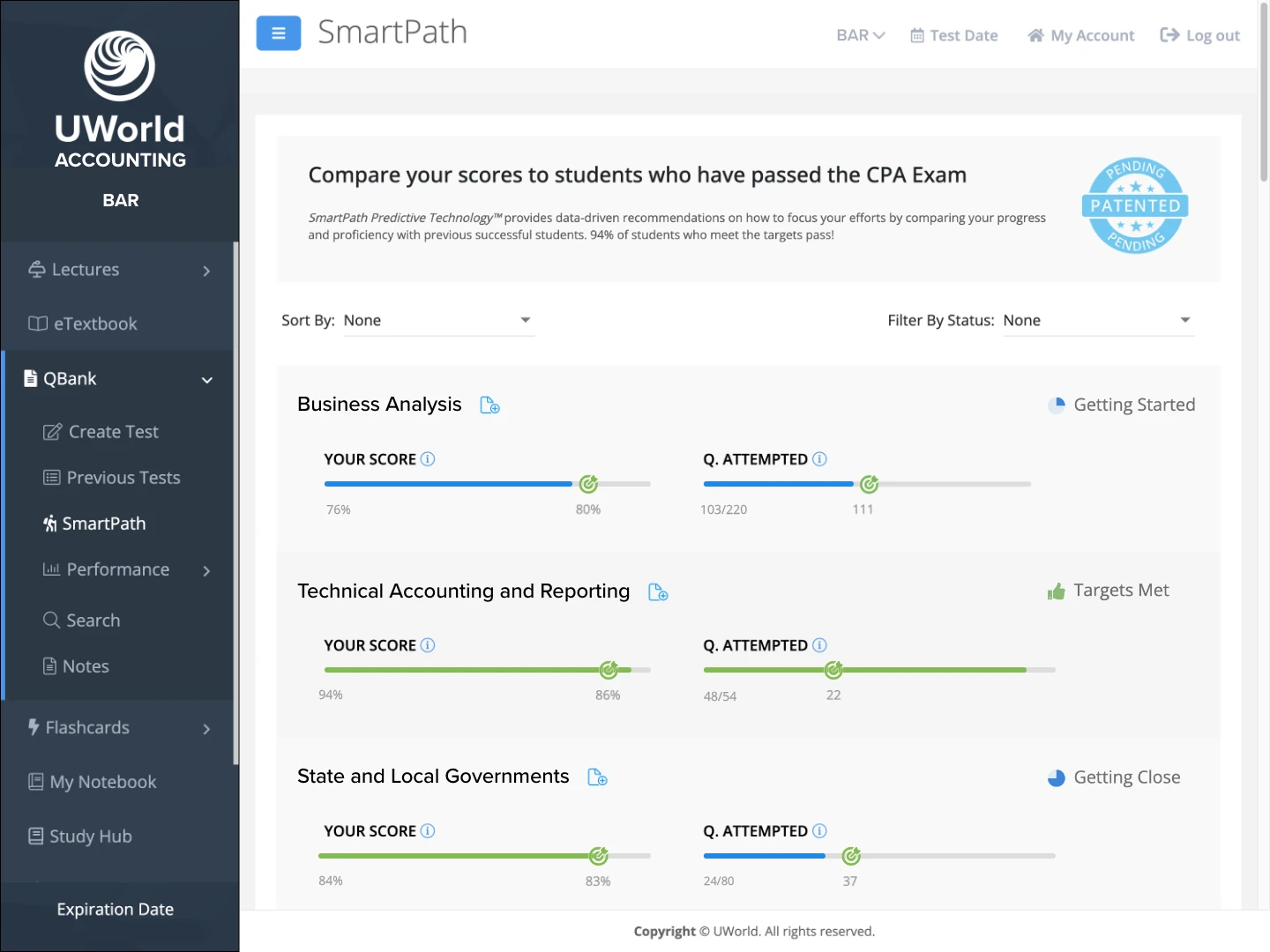Click the My Account home icon
1270x952 pixels.
pos(1035,35)
